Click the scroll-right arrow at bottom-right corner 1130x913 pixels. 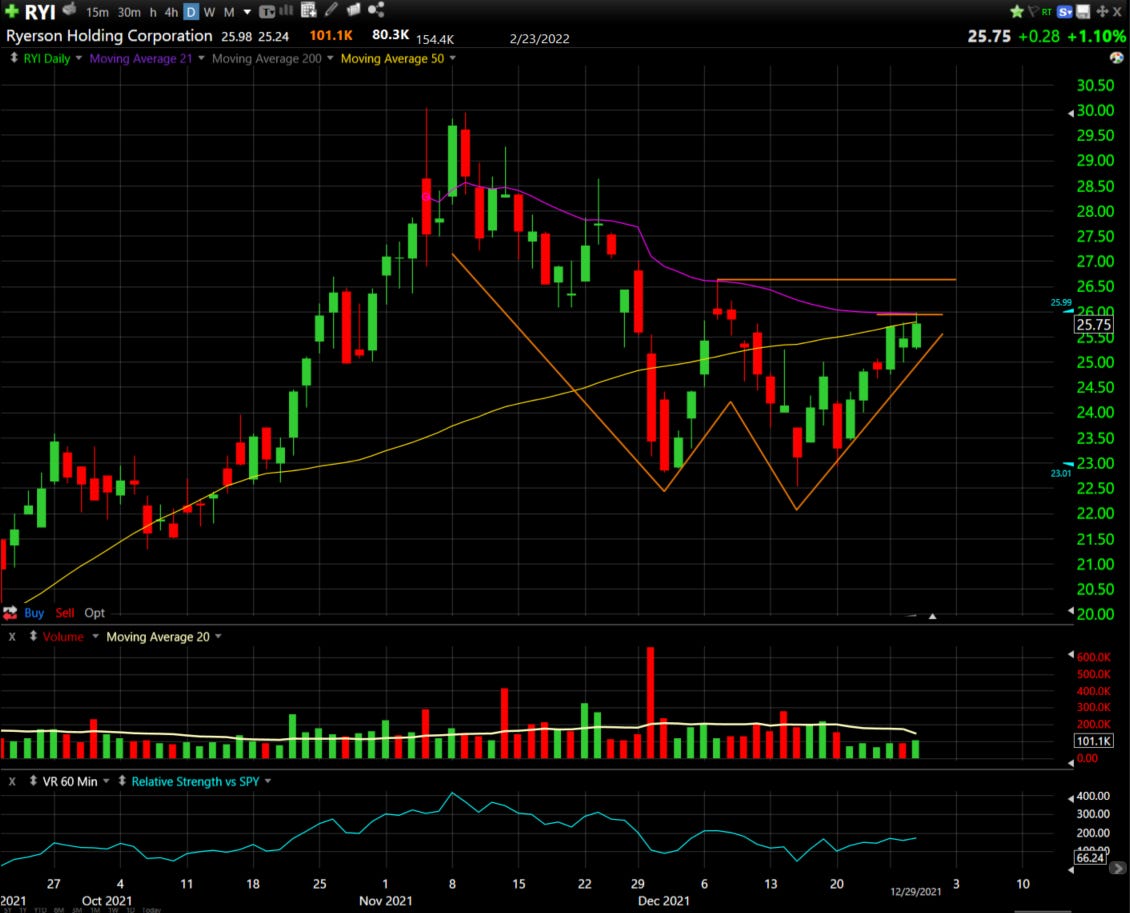(x=1118, y=868)
